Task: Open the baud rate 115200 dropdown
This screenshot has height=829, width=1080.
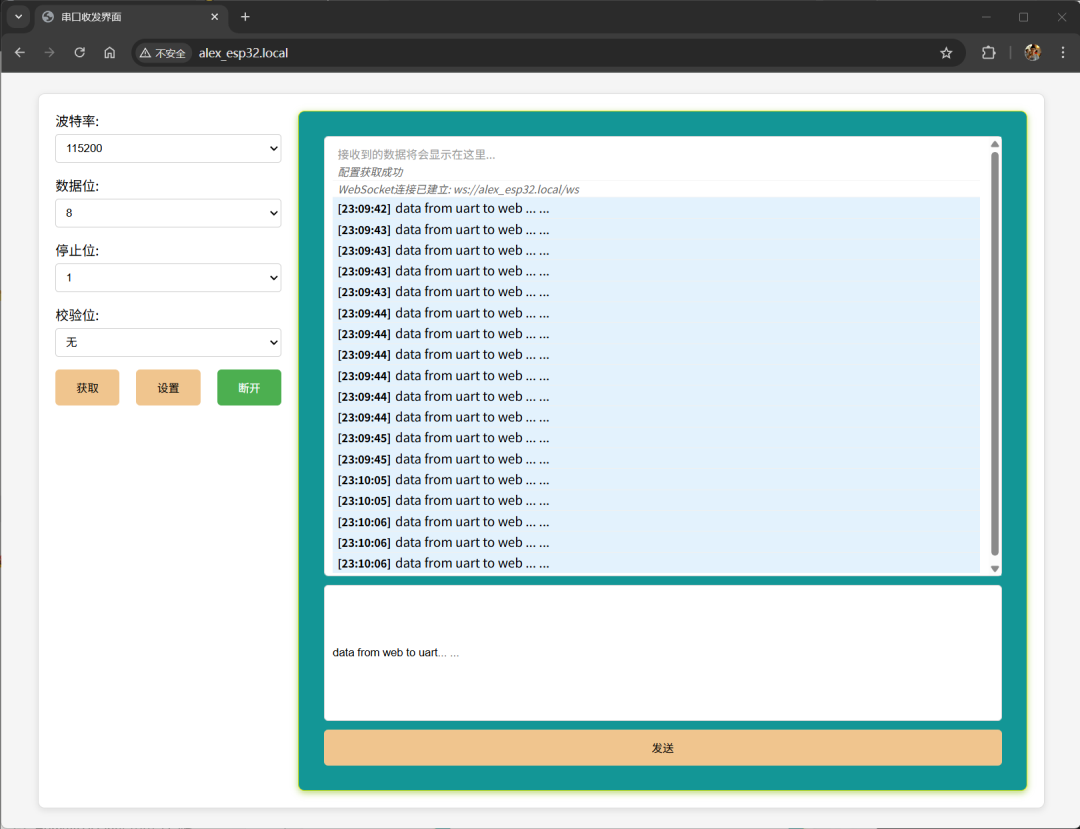Action: [168, 148]
